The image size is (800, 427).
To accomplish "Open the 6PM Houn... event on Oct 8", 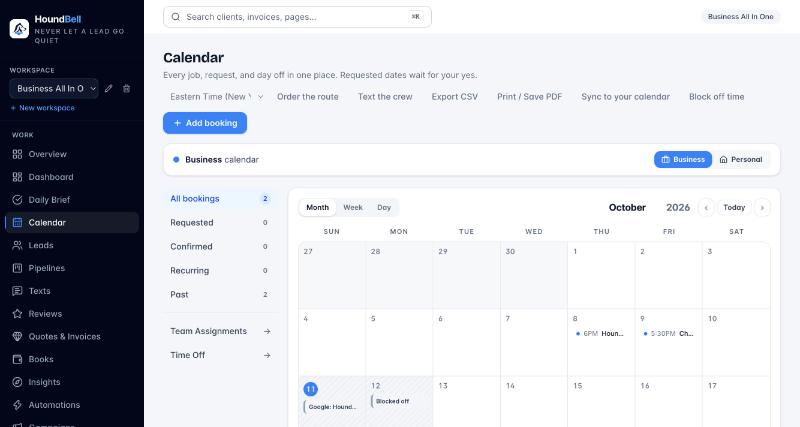I will click(x=601, y=334).
